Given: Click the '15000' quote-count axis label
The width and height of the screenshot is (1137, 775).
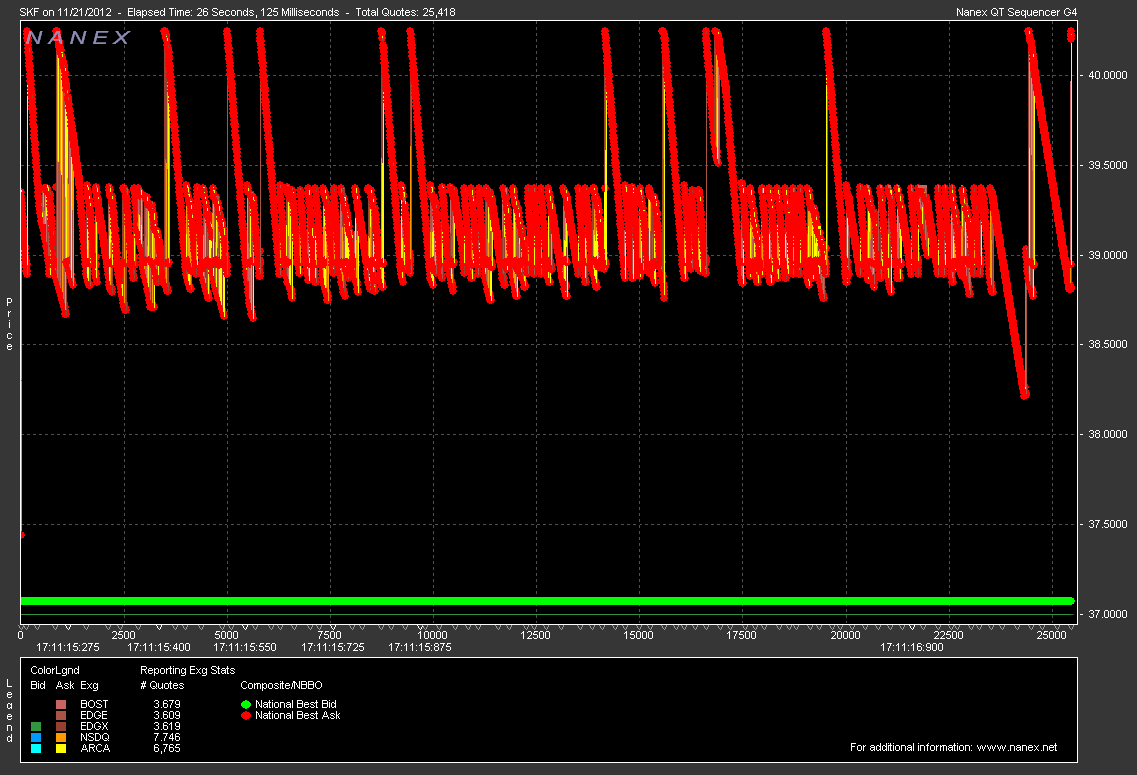Looking at the screenshot, I should [x=638, y=635].
